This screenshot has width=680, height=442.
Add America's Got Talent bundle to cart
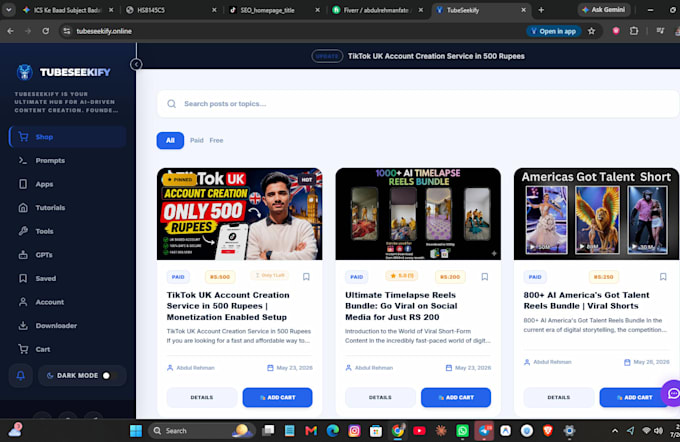coord(634,397)
